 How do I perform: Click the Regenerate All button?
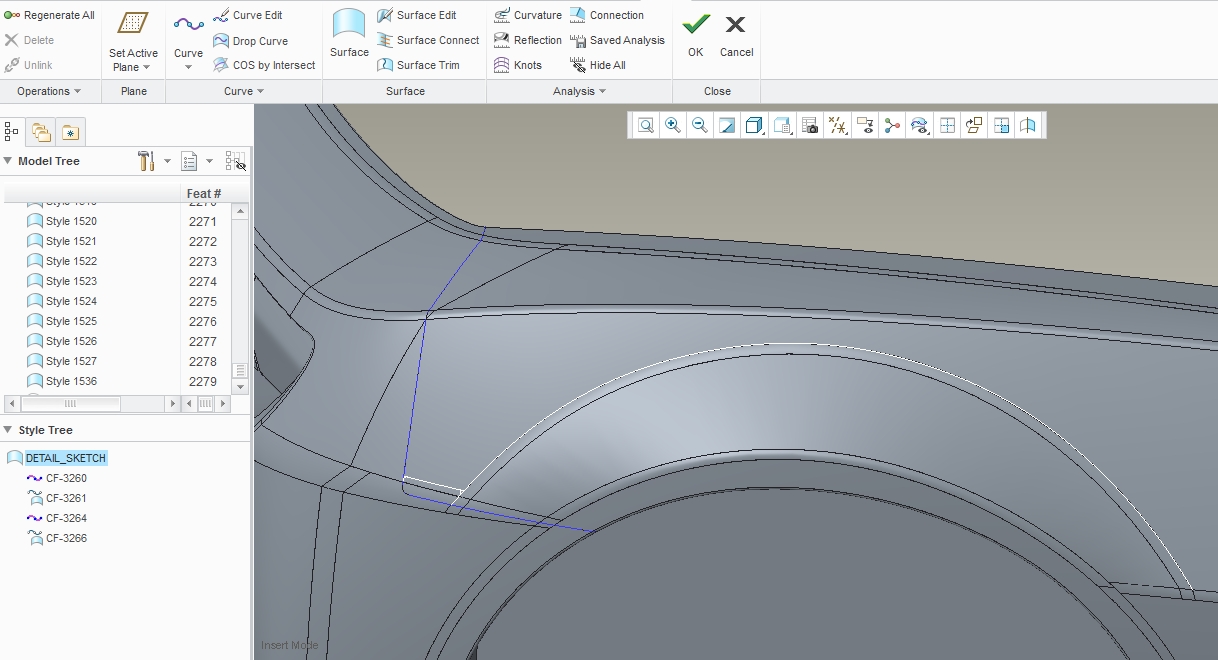coord(49,15)
